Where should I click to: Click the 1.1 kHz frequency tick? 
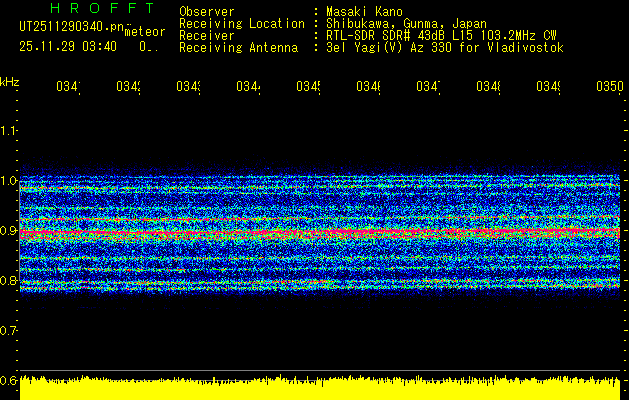[9, 130]
